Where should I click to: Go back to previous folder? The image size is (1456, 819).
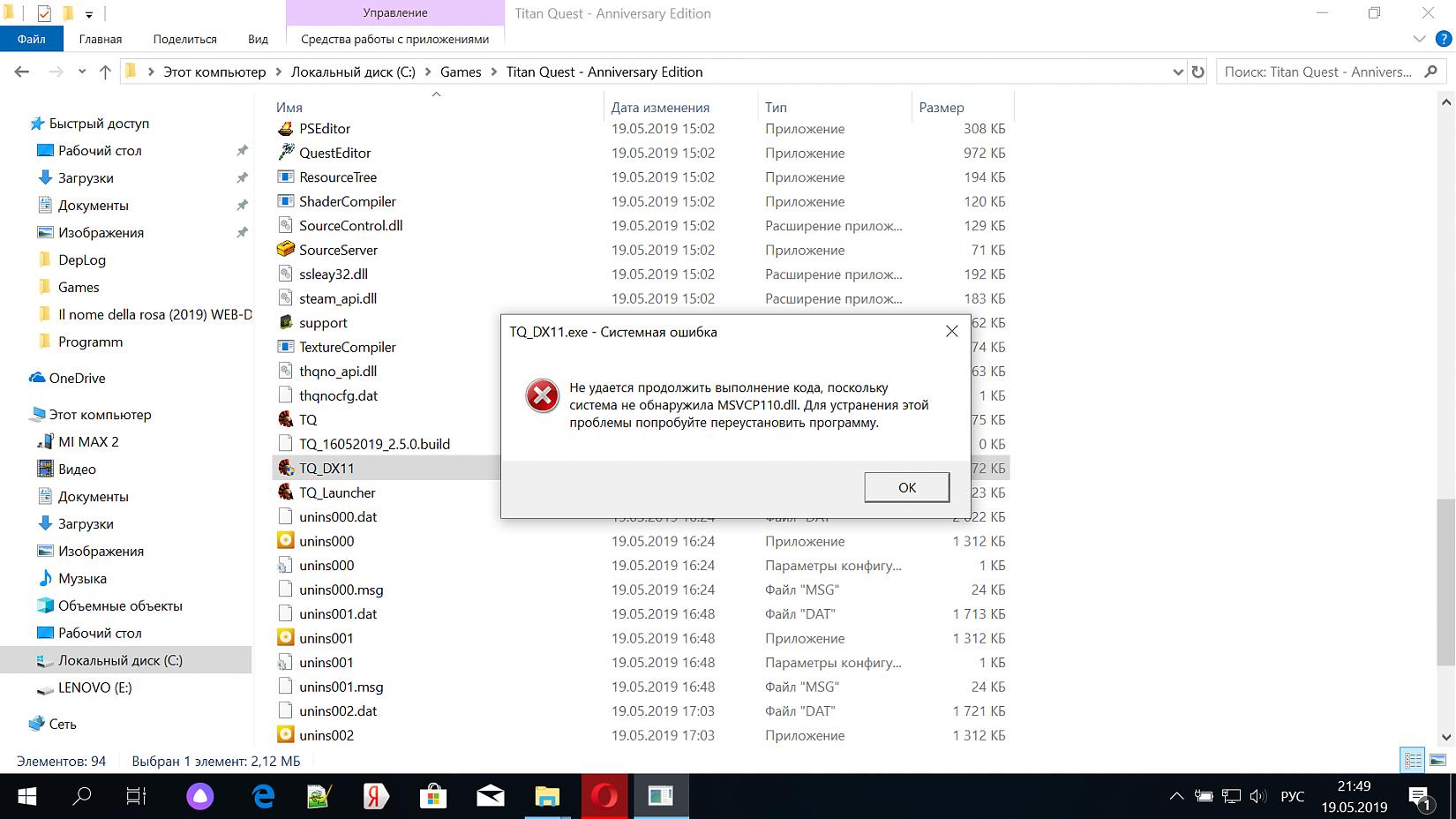[x=22, y=72]
